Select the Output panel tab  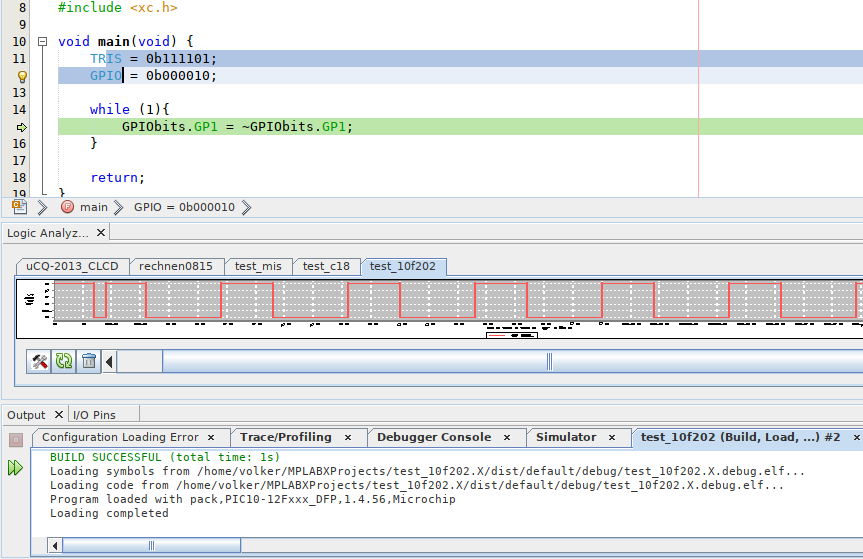point(26,415)
